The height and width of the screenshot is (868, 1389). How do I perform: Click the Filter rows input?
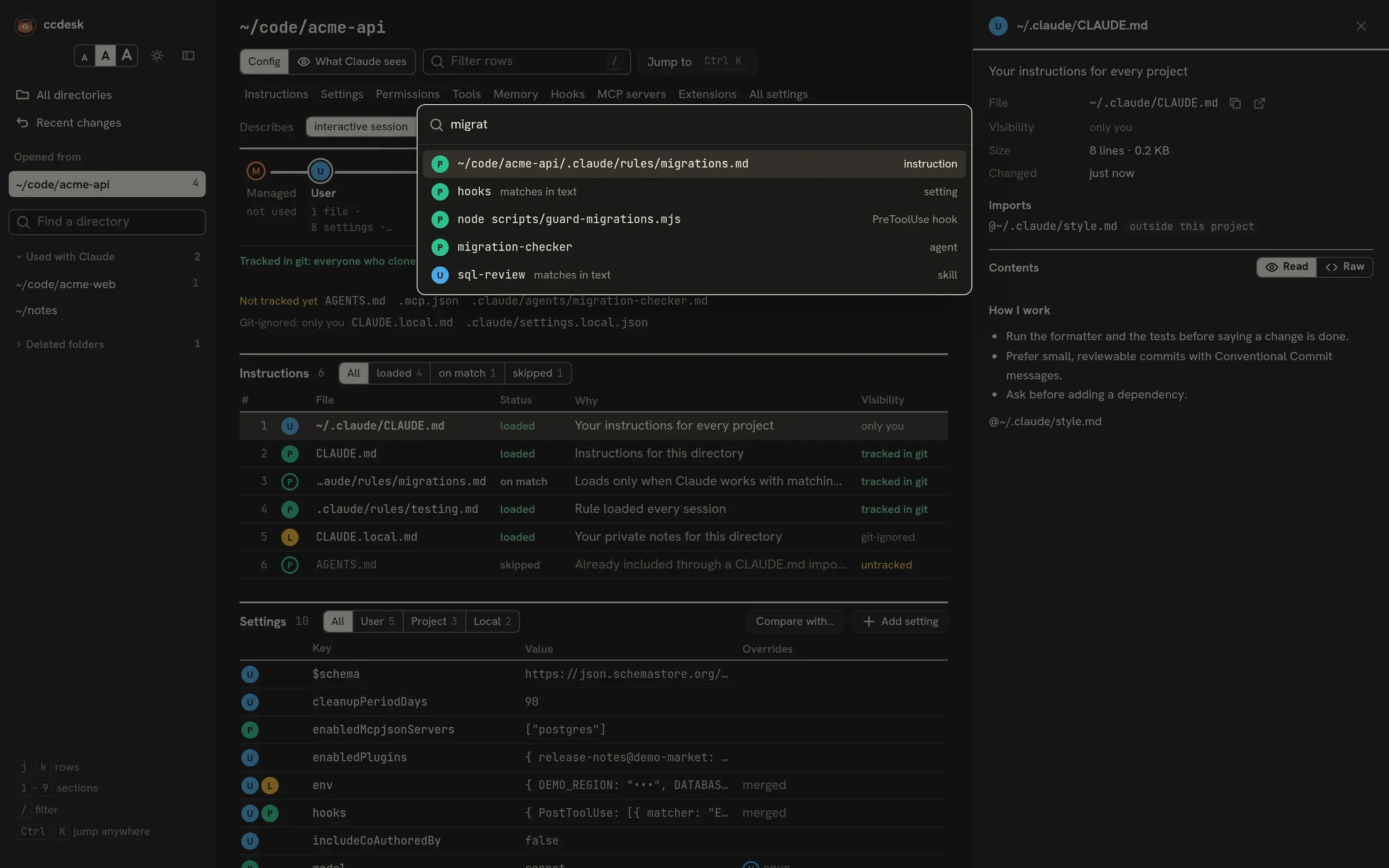tap(527, 61)
